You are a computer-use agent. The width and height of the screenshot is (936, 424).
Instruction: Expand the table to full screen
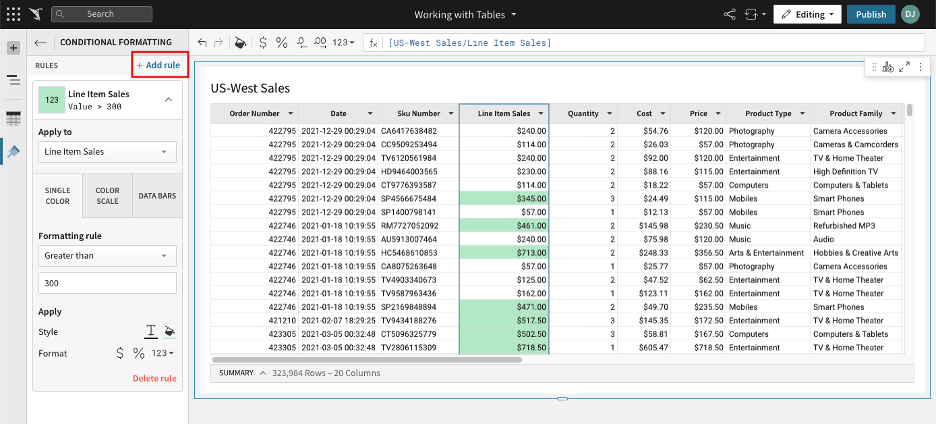(904, 67)
